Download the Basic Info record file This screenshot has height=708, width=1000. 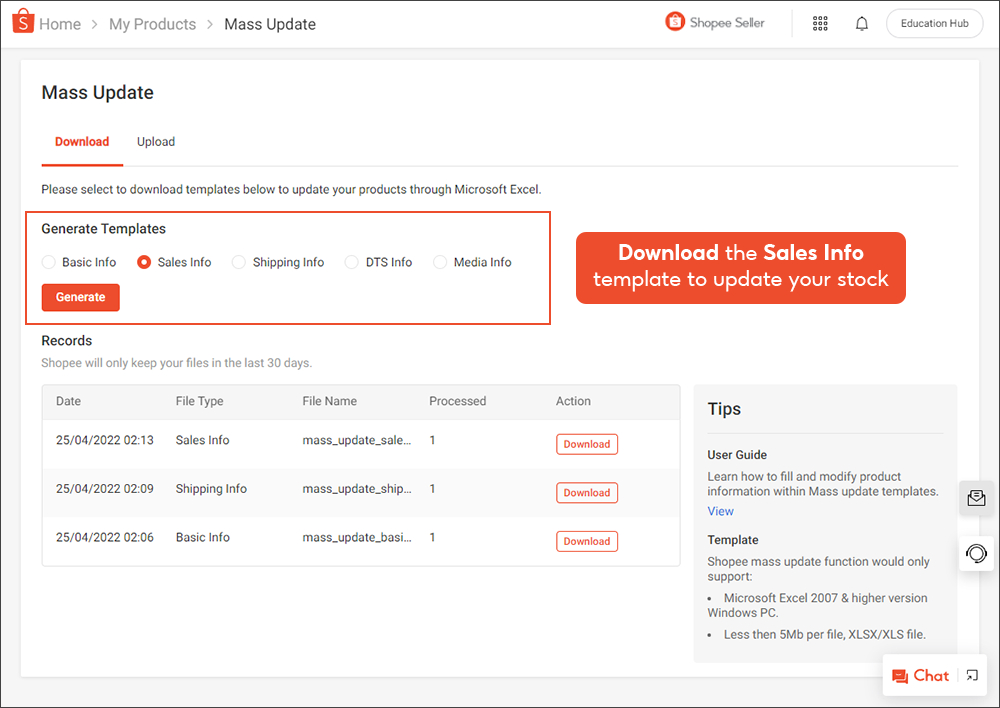pos(586,541)
